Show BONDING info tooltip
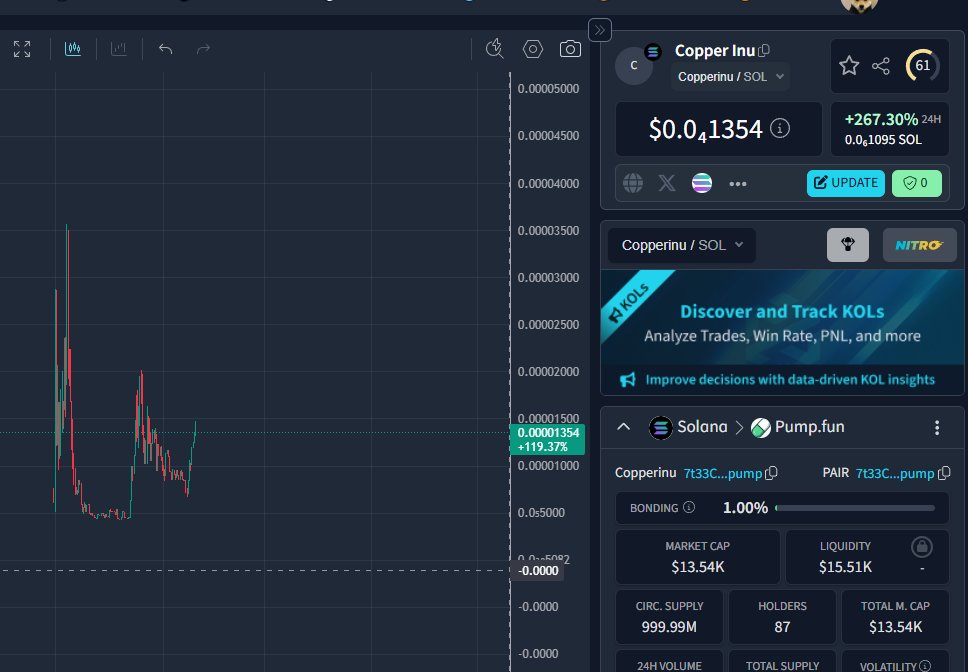Image resolution: width=968 pixels, height=672 pixels. click(689, 507)
